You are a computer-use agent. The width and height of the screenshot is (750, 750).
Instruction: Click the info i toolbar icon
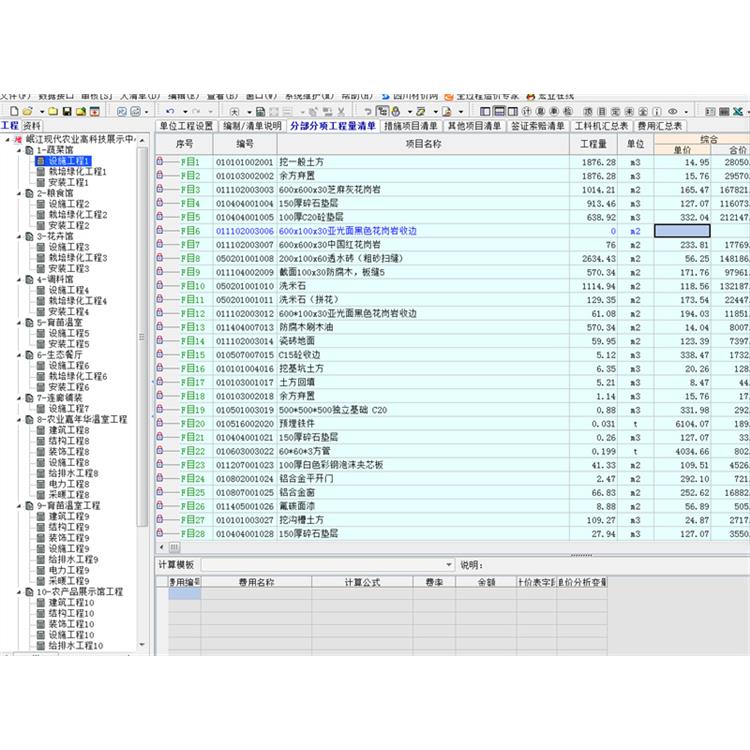pos(657,111)
